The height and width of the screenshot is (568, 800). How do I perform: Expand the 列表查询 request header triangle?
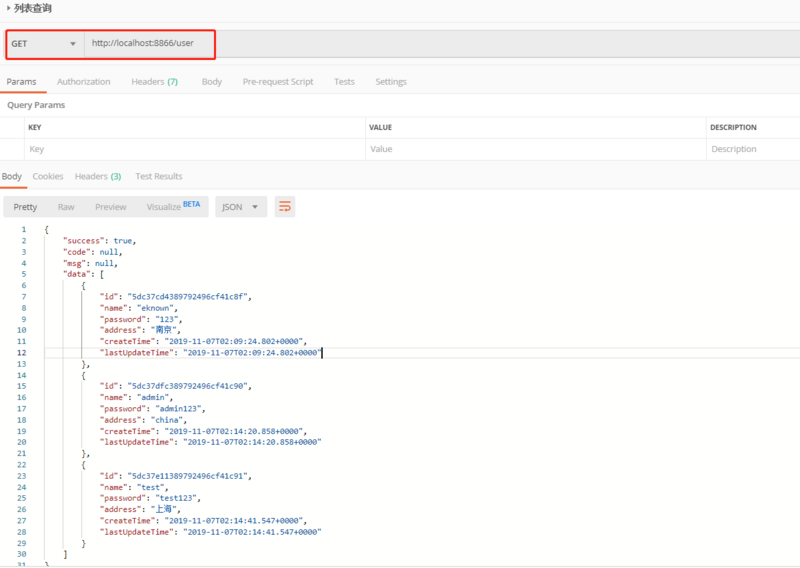(8, 8)
